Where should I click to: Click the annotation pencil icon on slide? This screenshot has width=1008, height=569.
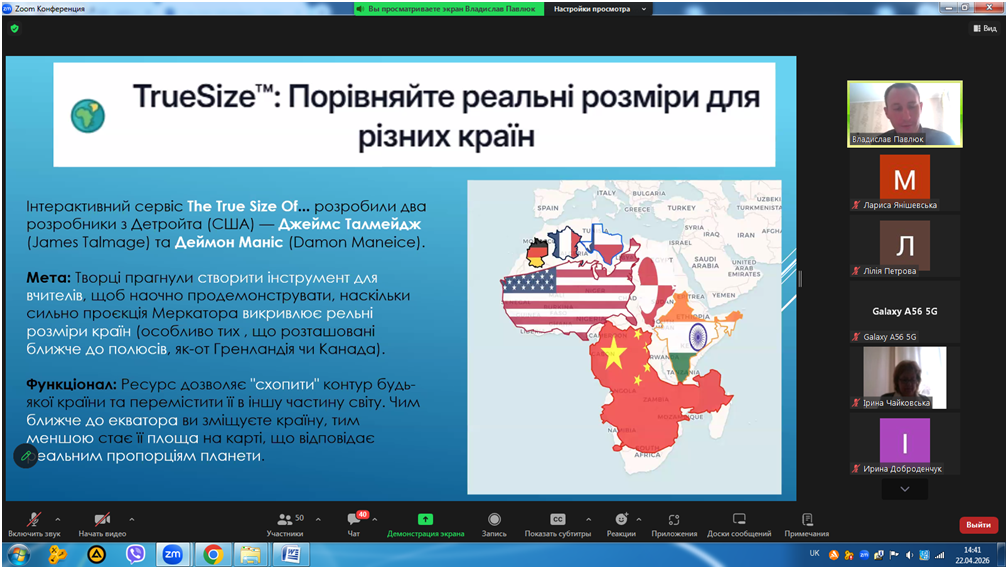[x=26, y=456]
